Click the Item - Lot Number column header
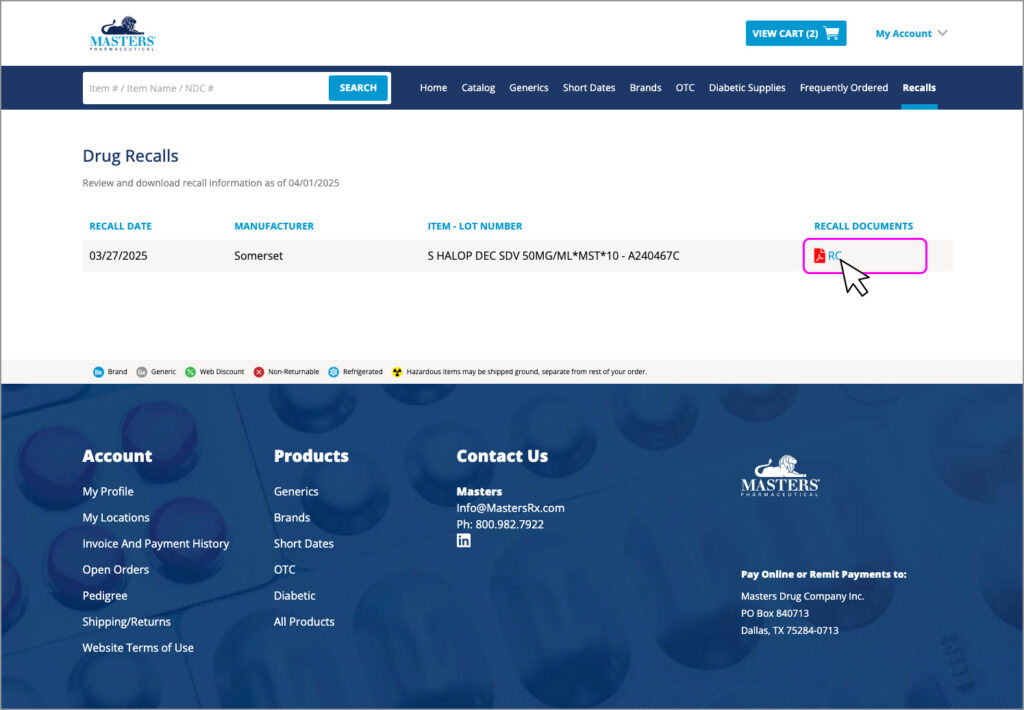The height and width of the screenshot is (710, 1024). coord(475,226)
